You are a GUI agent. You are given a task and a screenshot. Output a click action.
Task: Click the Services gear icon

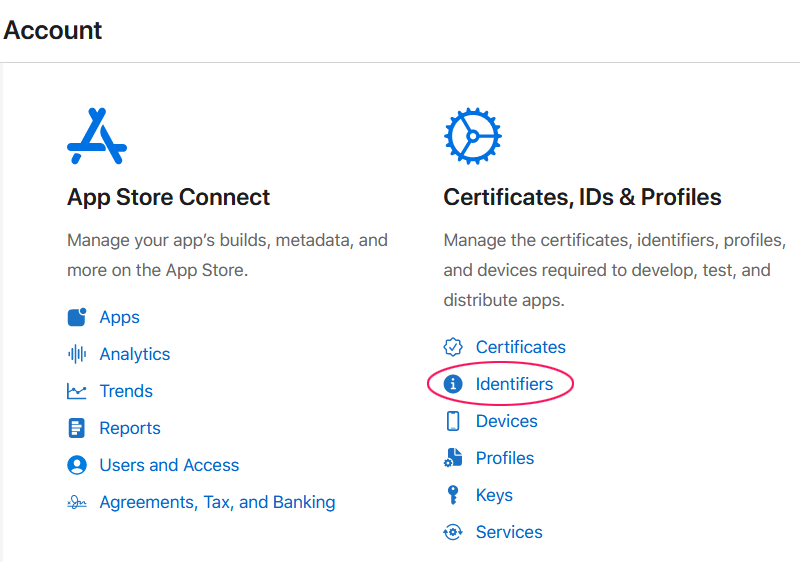pyautogui.click(x=453, y=532)
